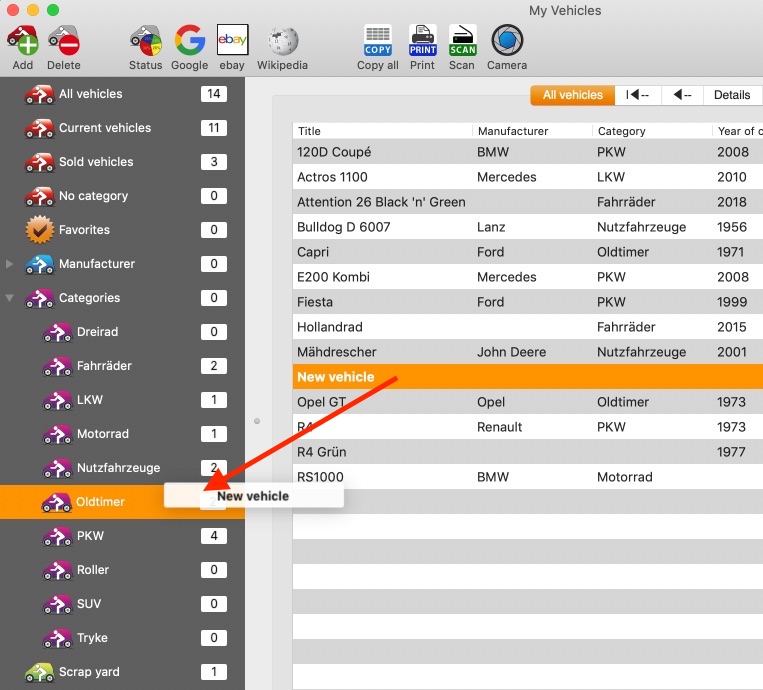Click the PKW category car icon
The image size is (763, 690).
(57, 536)
